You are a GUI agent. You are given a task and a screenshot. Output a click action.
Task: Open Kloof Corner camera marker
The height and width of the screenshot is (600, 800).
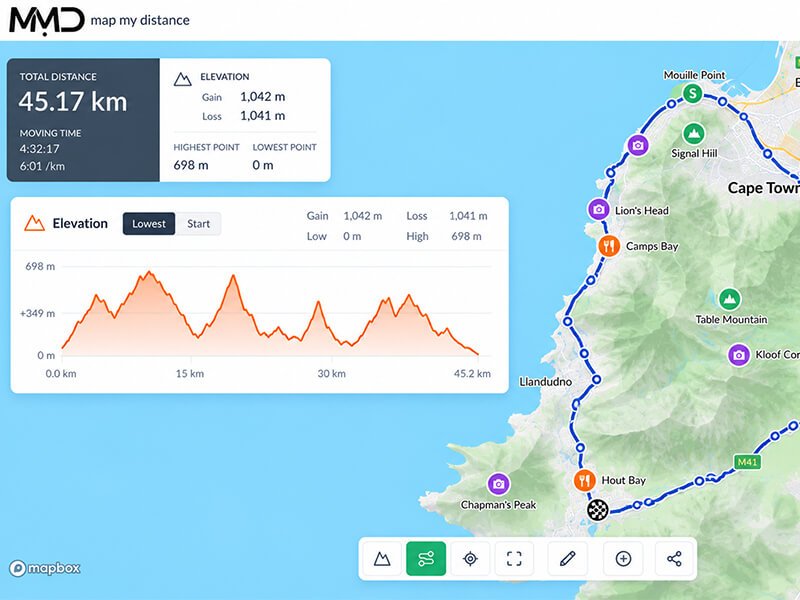[739, 355]
